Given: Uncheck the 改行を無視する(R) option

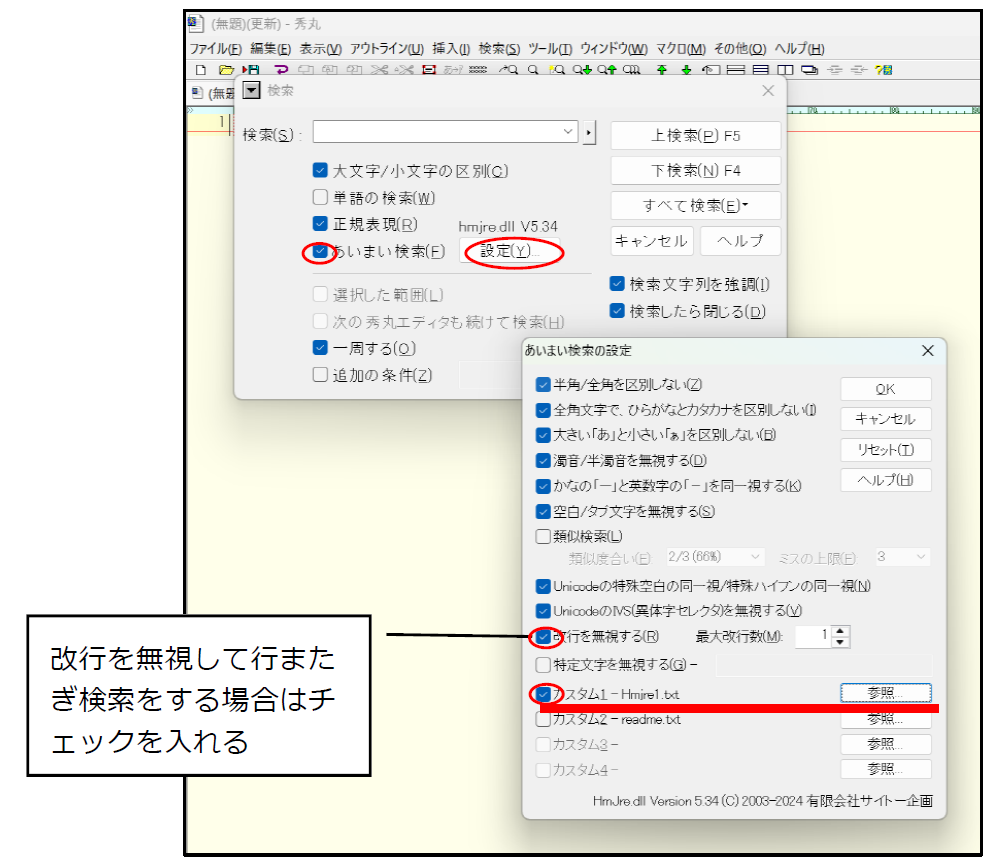Looking at the screenshot, I should pos(543,636).
